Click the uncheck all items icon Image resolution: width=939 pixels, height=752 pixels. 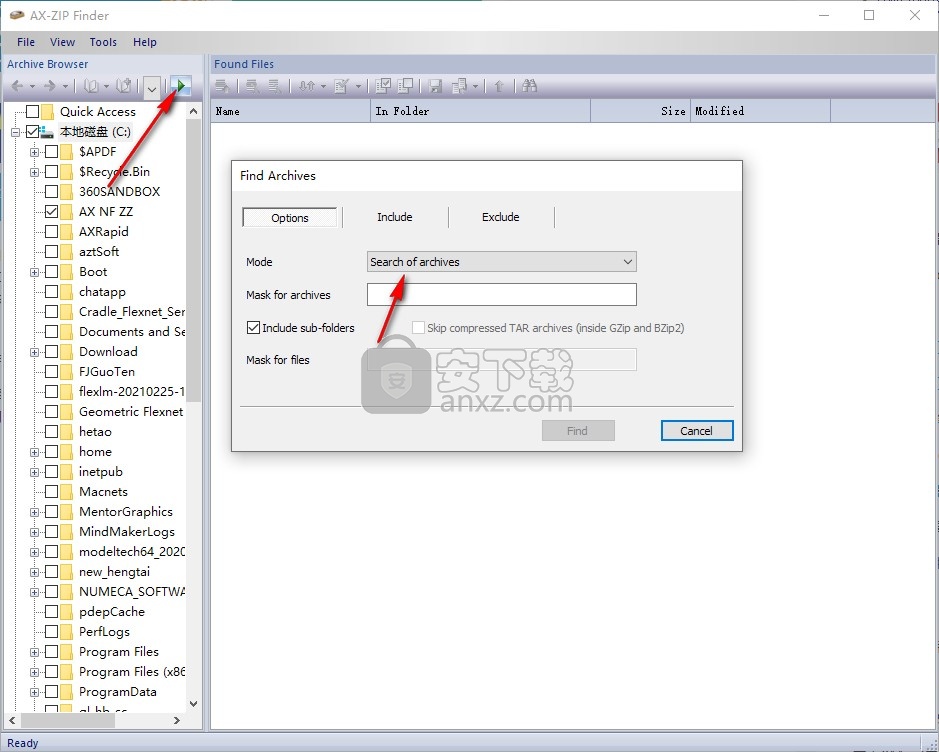coord(405,87)
